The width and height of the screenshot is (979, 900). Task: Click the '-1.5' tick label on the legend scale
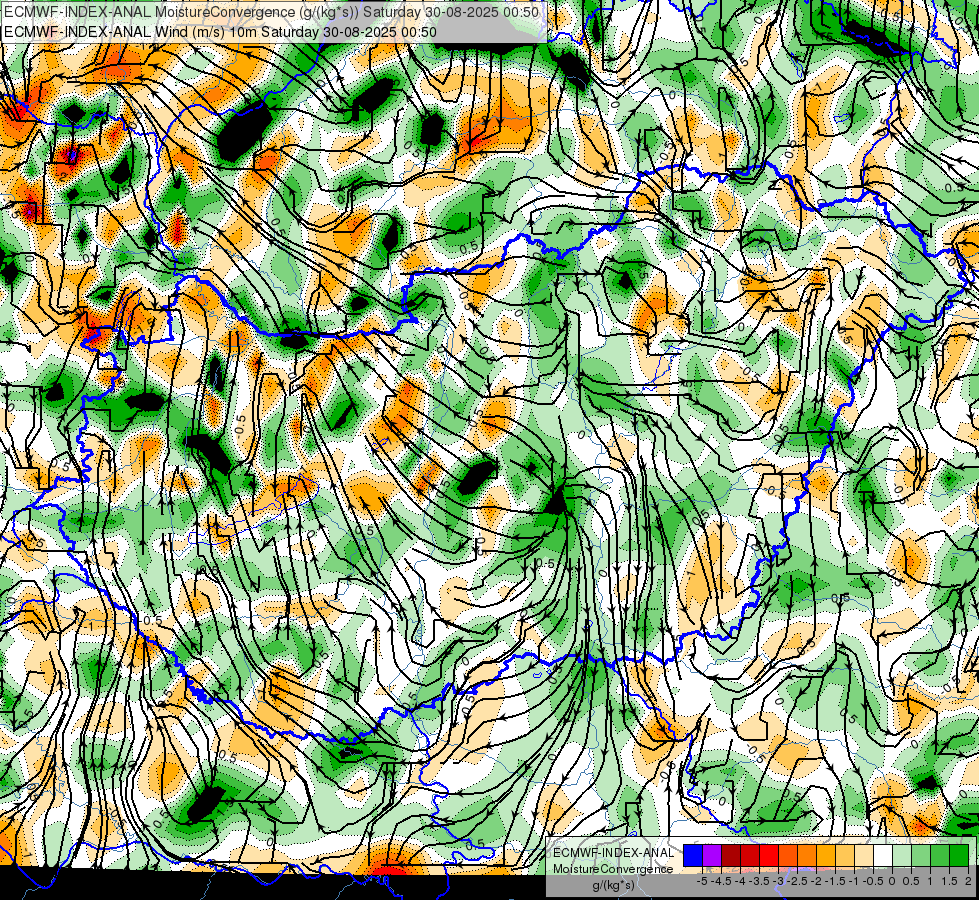click(835, 881)
